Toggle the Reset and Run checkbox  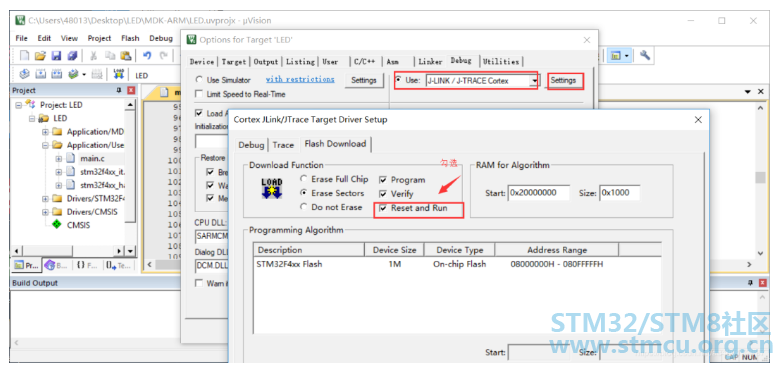[383, 208]
